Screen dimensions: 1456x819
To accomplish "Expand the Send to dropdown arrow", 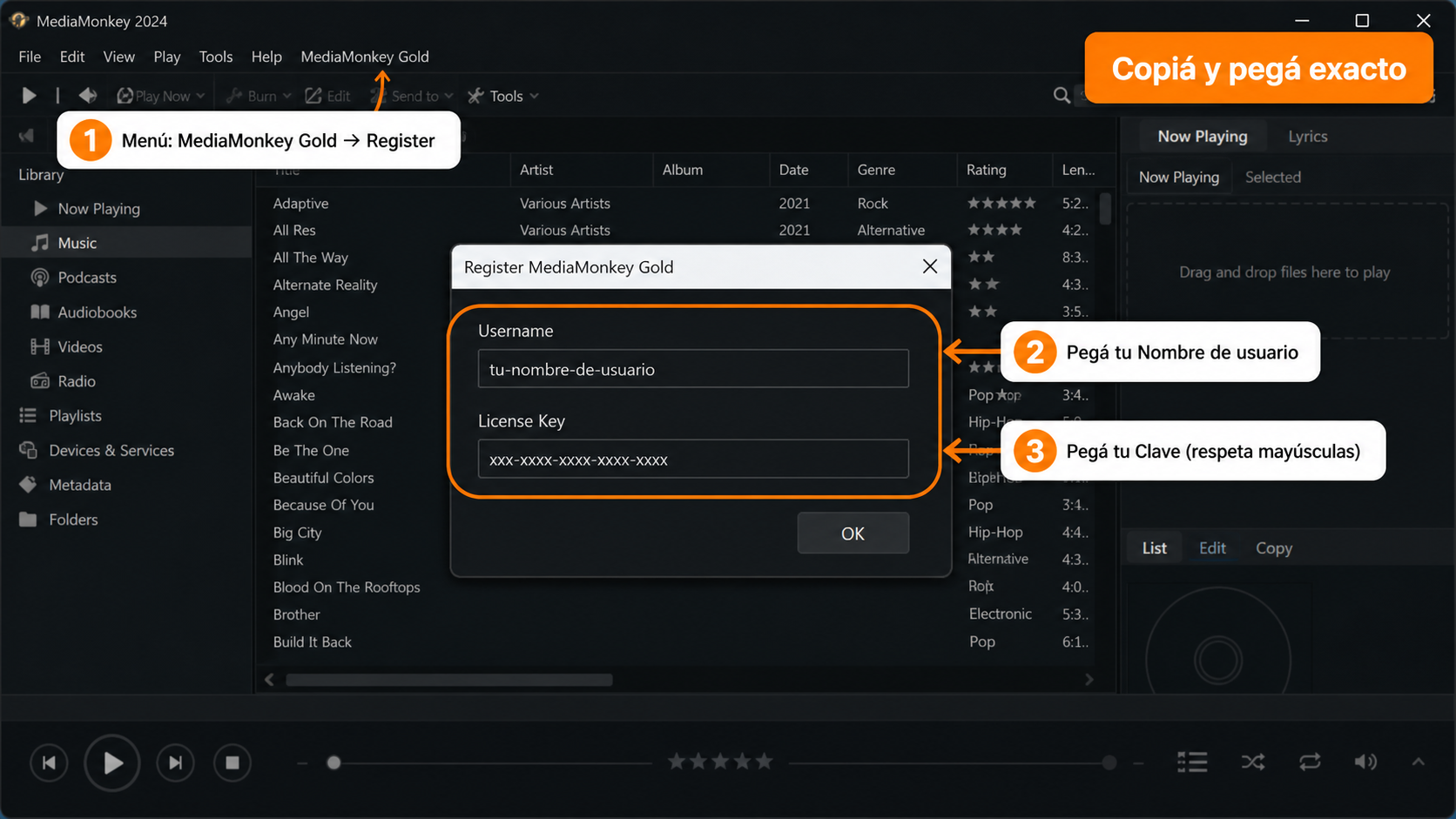I will click(448, 96).
